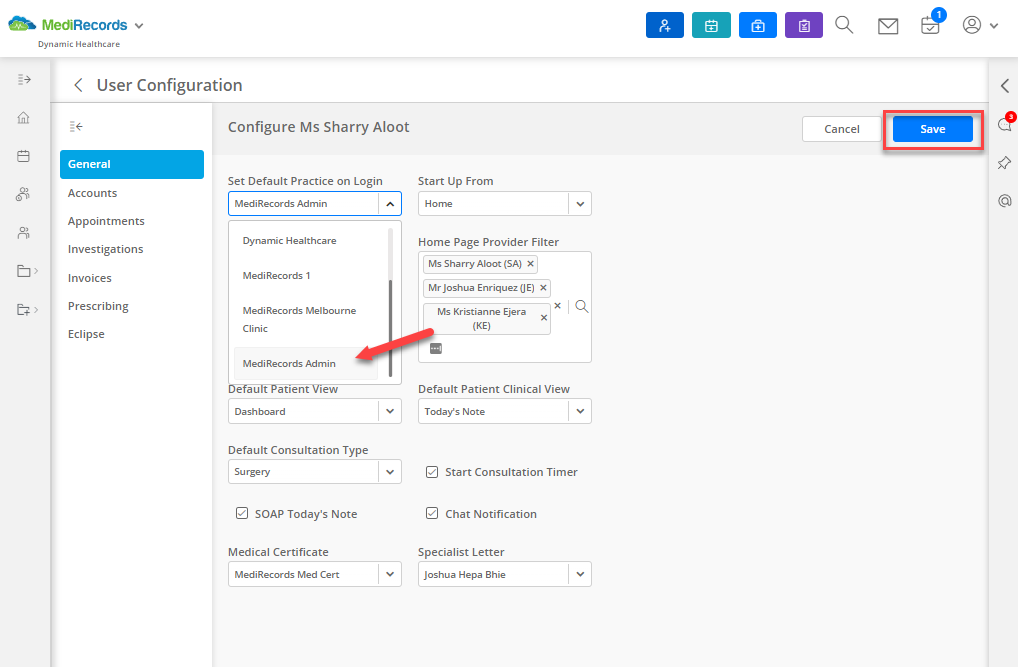Open the mail envelope icon
Image resolution: width=1018 pixels, height=667 pixels.
pos(888,26)
